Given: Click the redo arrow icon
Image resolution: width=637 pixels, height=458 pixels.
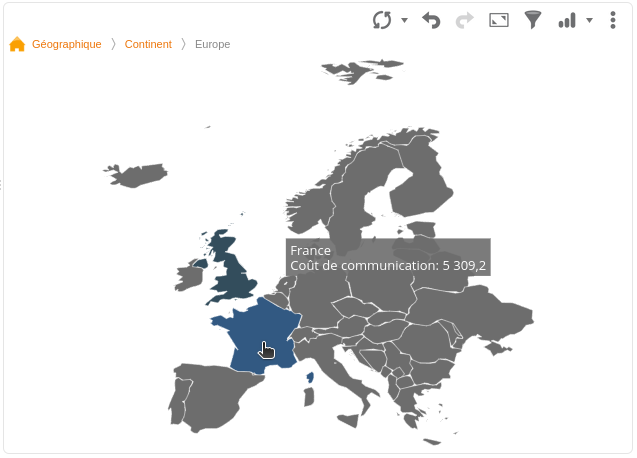Looking at the screenshot, I should (x=464, y=20).
